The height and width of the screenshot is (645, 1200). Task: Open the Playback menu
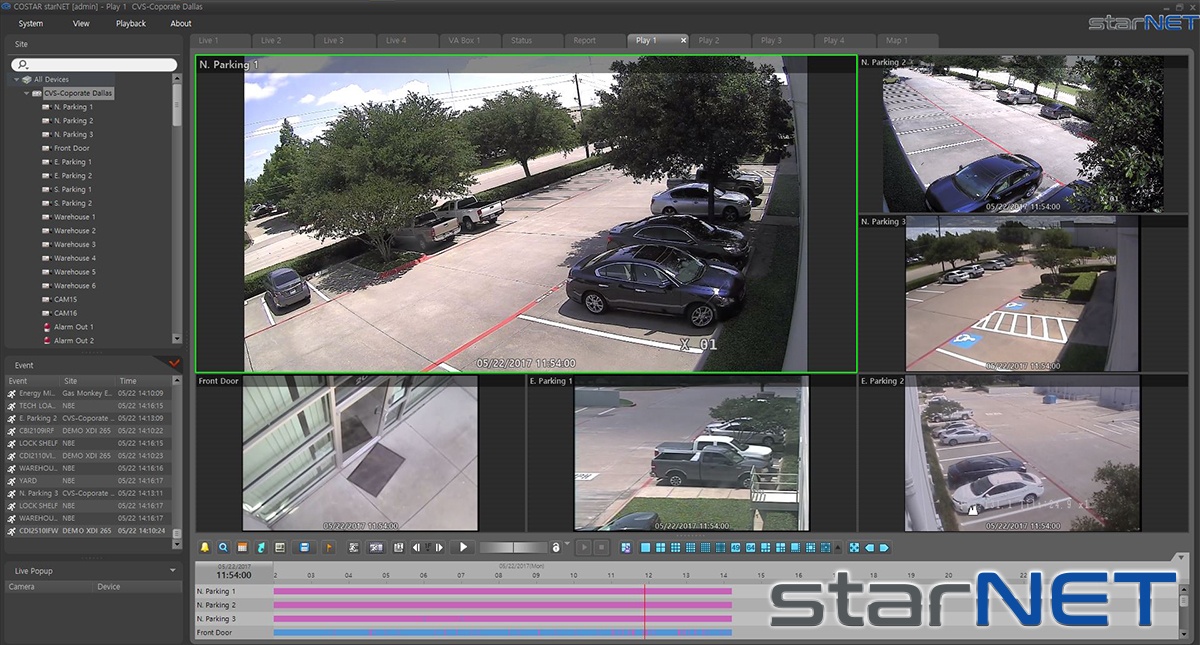pyautogui.click(x=130, y=23)
